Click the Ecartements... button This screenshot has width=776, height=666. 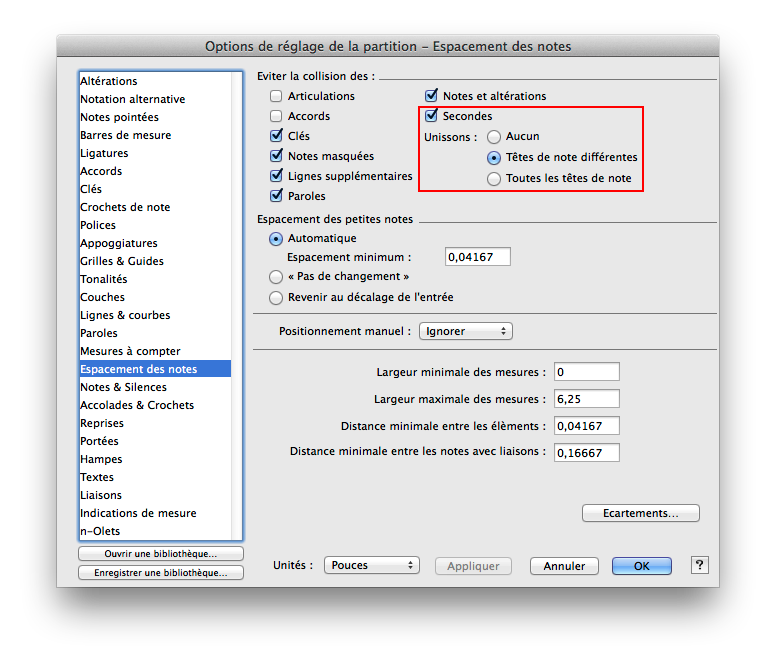pyautogui.click(x=640, y=513)
